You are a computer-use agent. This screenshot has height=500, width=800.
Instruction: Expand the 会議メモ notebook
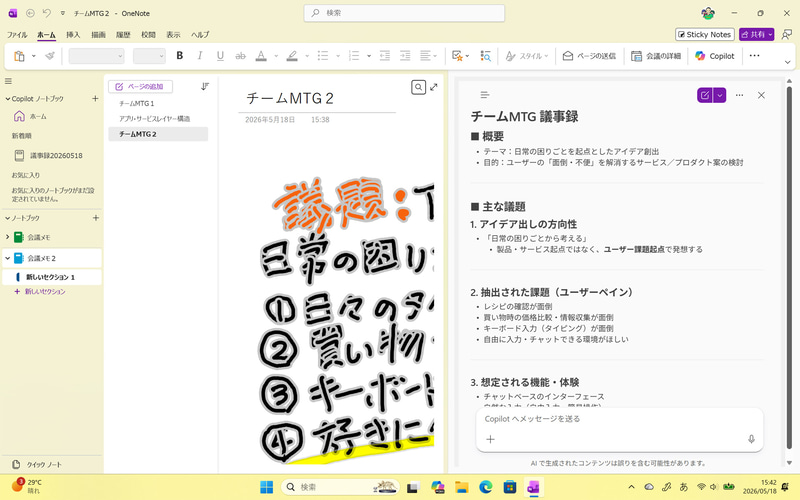pos(7,237)
